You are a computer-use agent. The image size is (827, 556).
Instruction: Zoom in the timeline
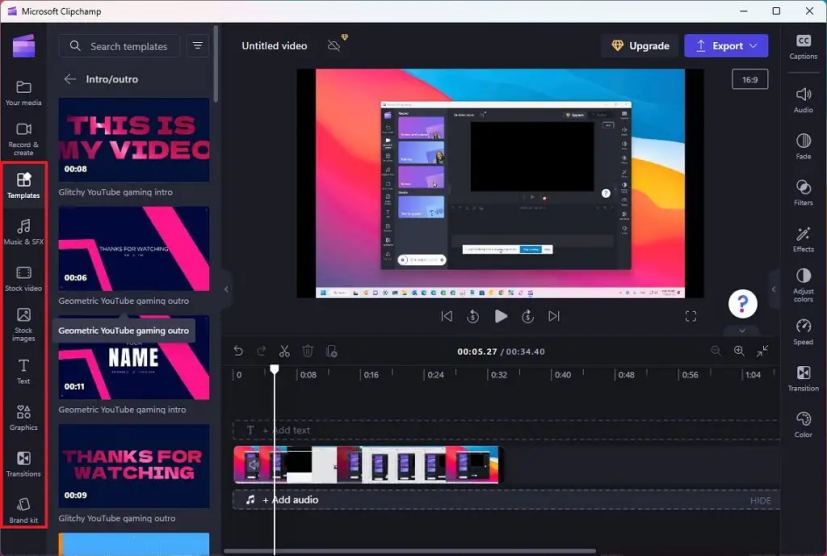click(x=739, y=351)
